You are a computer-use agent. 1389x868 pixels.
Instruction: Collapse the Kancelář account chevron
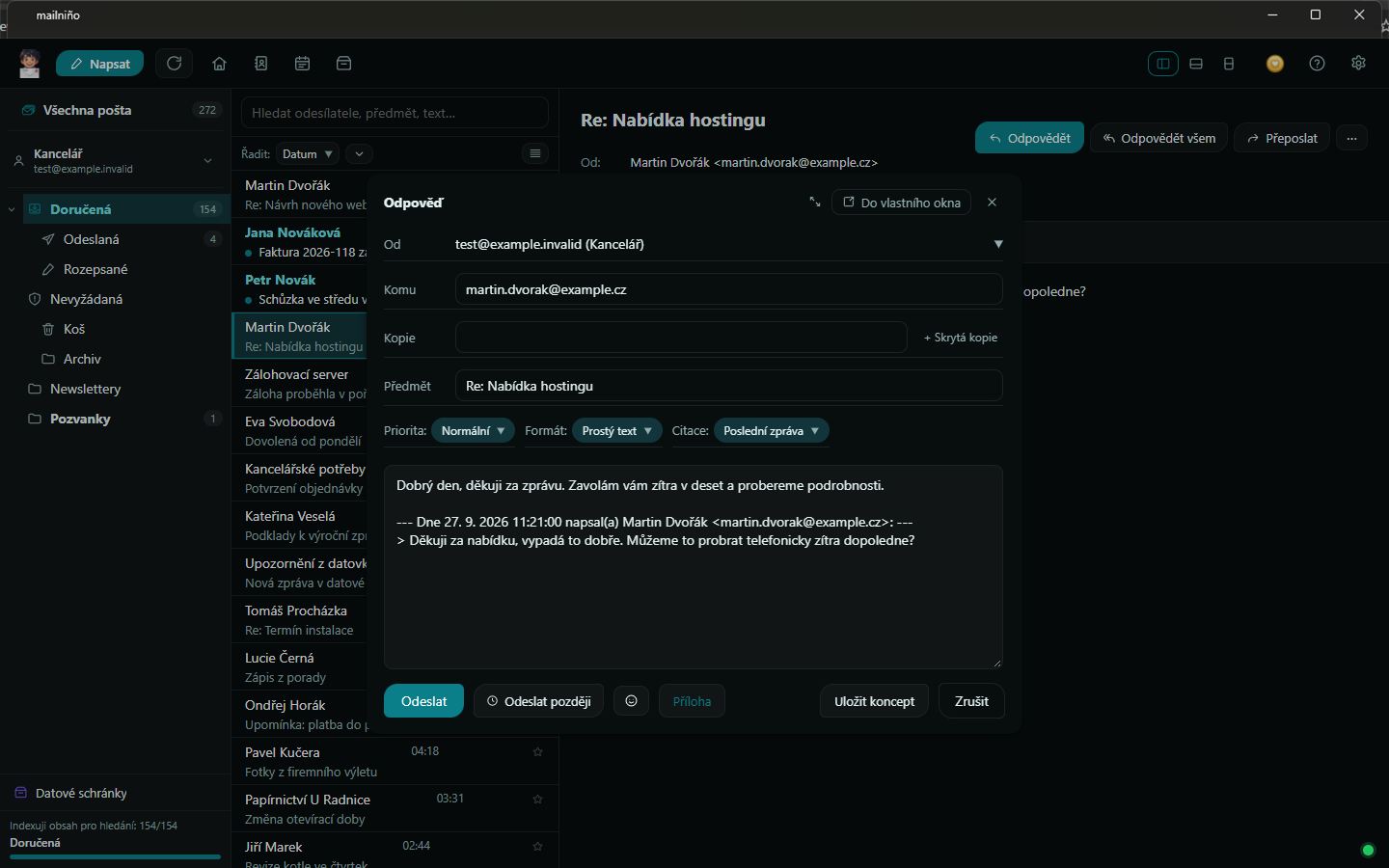click(x=207, y=160)
